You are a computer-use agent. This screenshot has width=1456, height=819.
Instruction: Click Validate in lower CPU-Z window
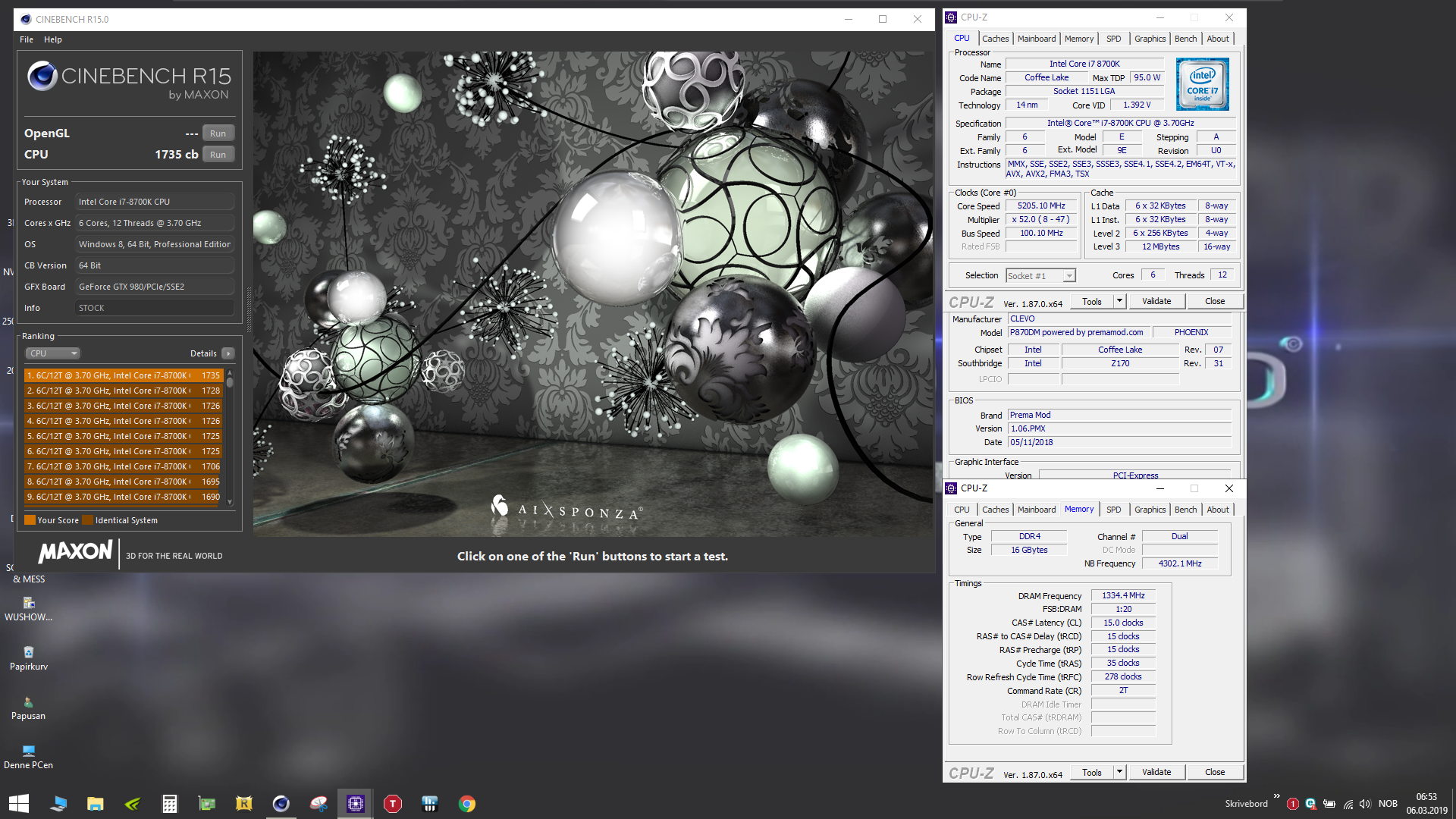[x=1156, y=772]
